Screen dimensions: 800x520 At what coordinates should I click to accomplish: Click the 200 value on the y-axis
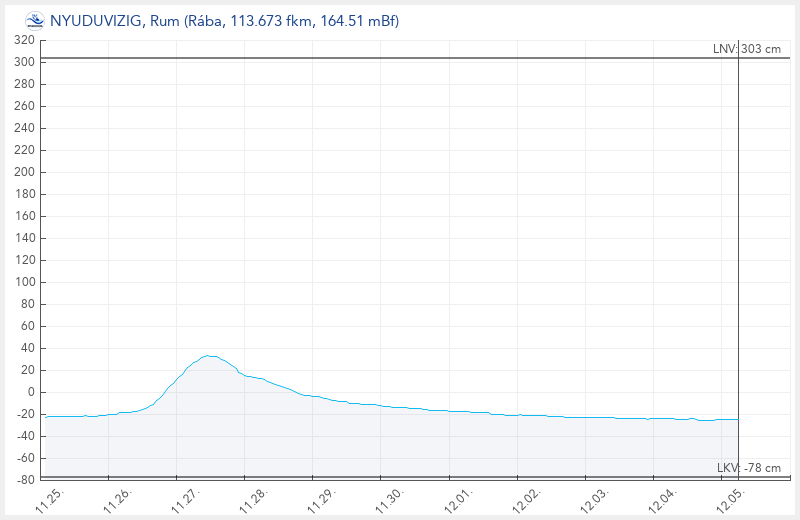click(25, 172)
